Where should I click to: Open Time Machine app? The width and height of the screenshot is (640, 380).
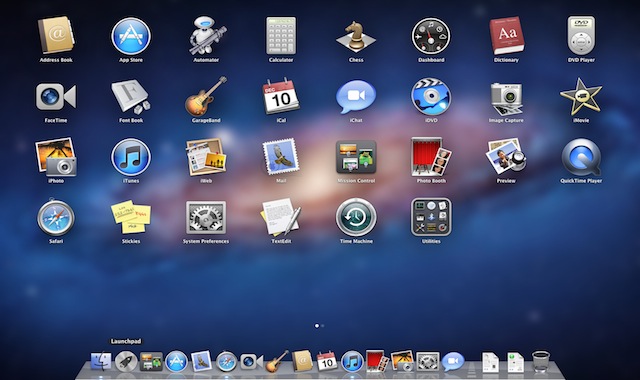click(356, 217)
